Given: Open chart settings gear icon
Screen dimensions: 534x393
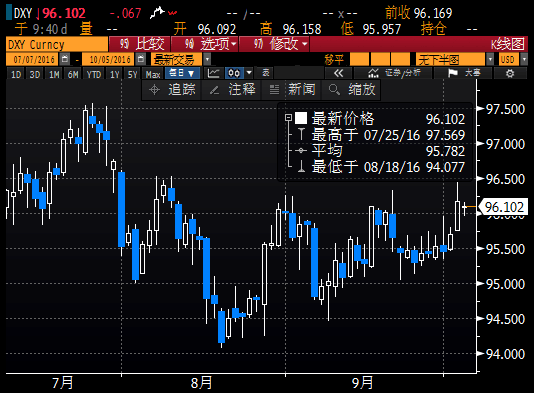Looking at the screenshot, I should click(x=509, y=73).
